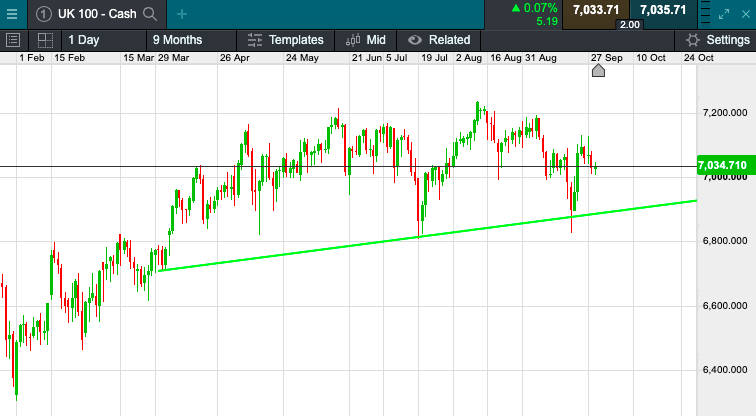Click the grey time-axis marker at 27 Sep
Image resolution: width=756 pixels, height=416 pixels.
(599, 69)
